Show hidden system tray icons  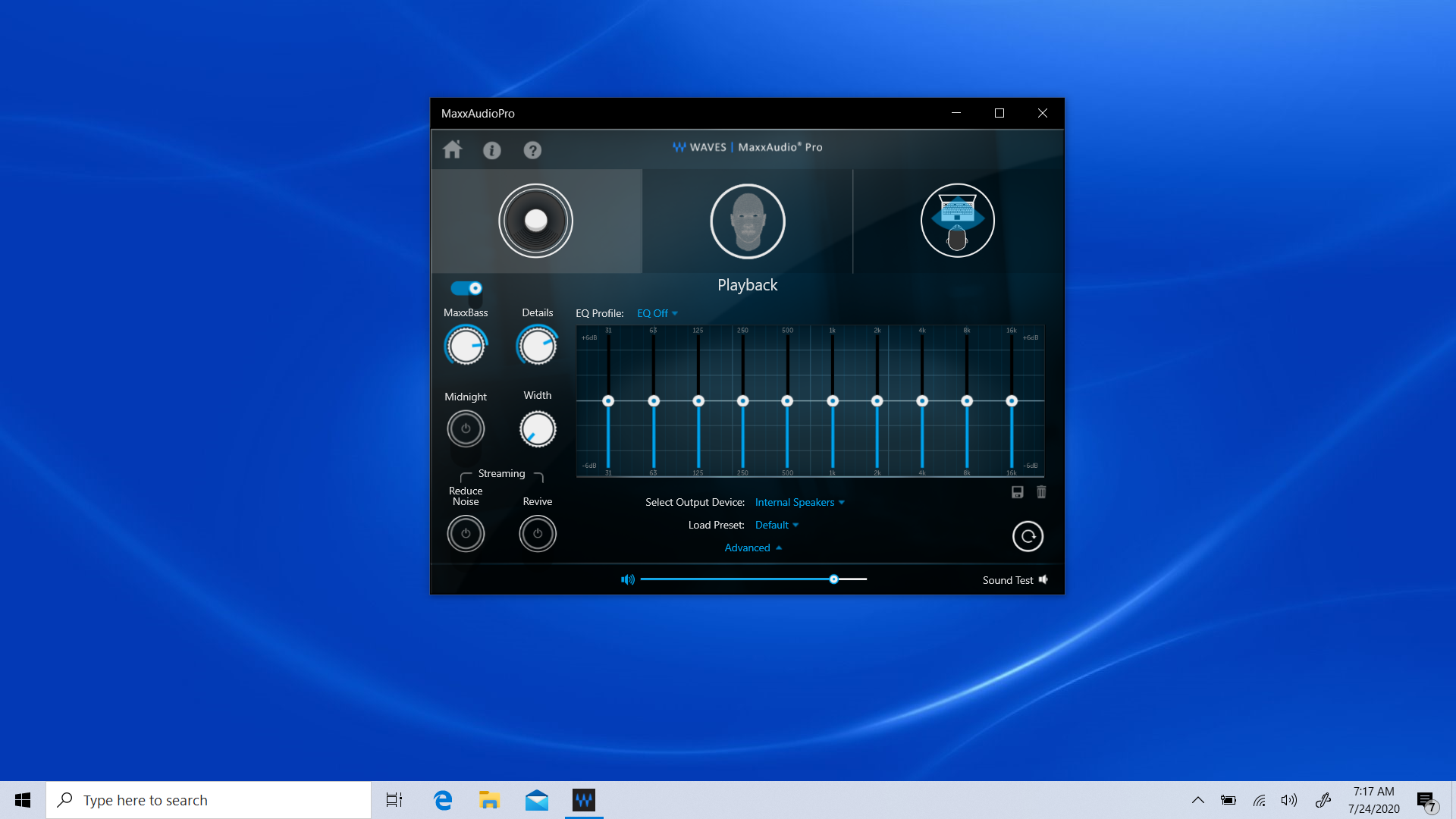[1198, 800]
